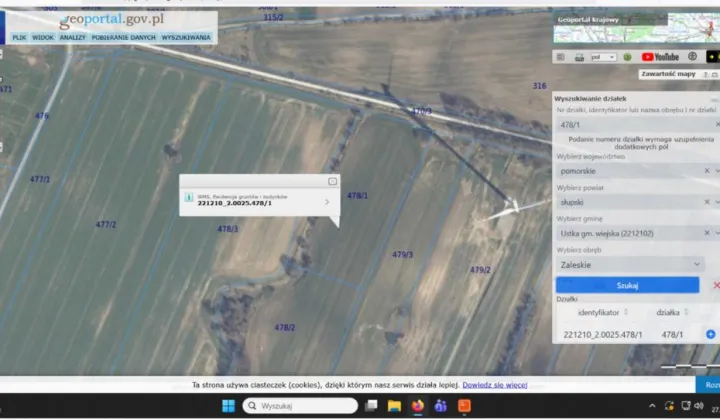
Task: Click the info icon in the popup
Action: [x=189, y=197]
